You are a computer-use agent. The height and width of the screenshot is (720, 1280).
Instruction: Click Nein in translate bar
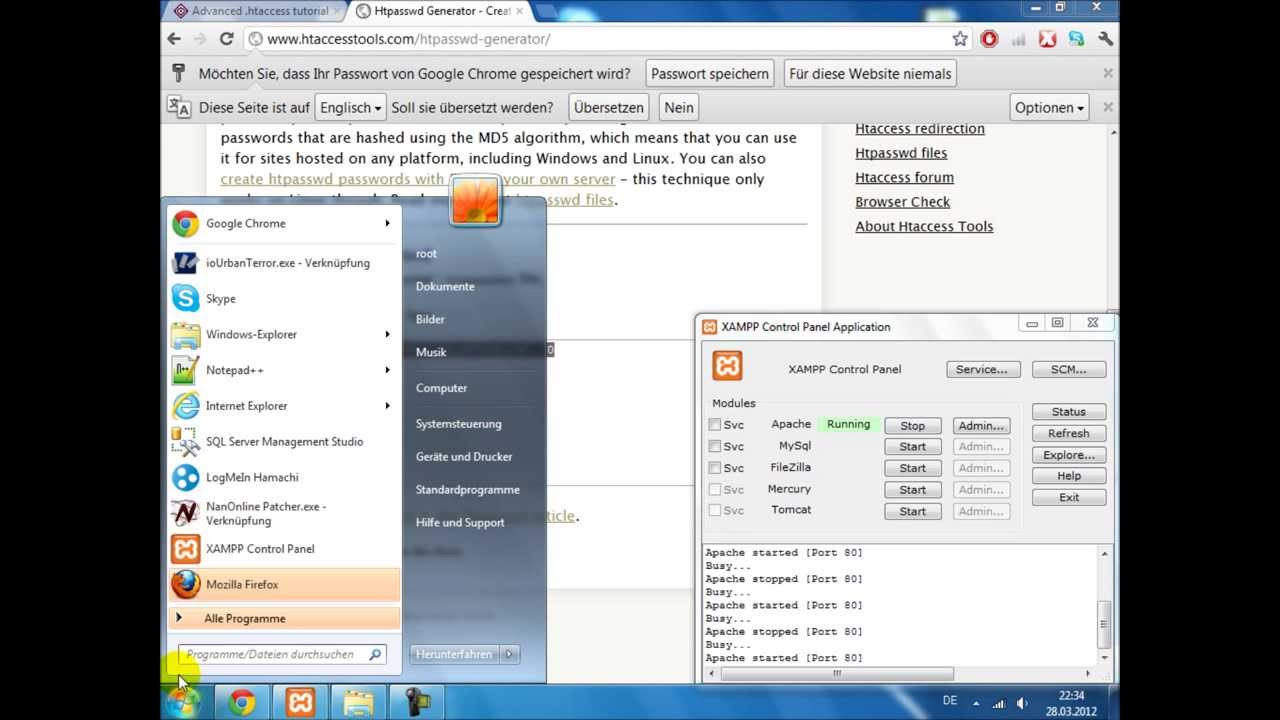[679, 107]
